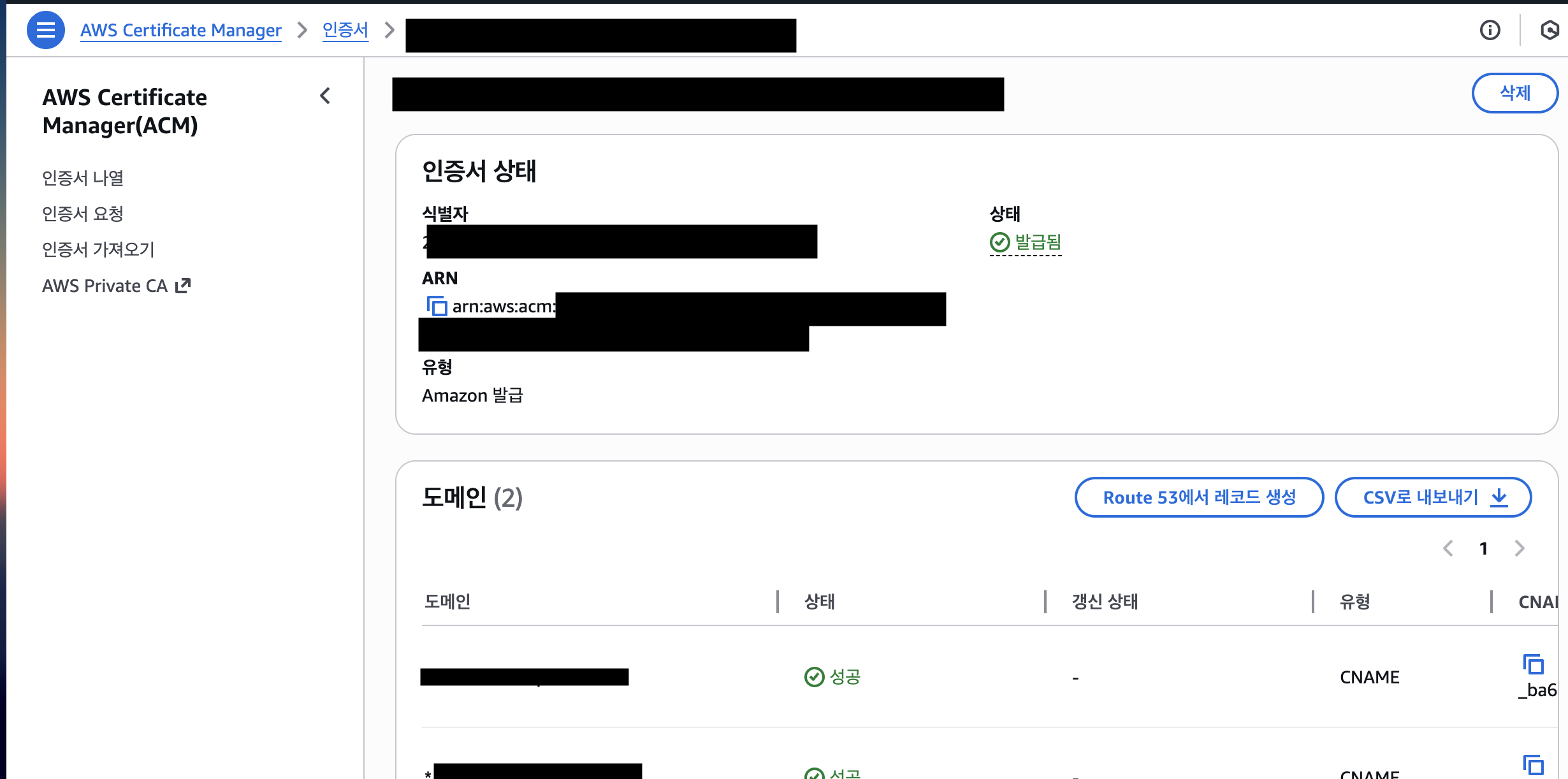This screenshot has width=1568, height=779.
Task: Open the hamburger navigation menu
Action: 45,30
